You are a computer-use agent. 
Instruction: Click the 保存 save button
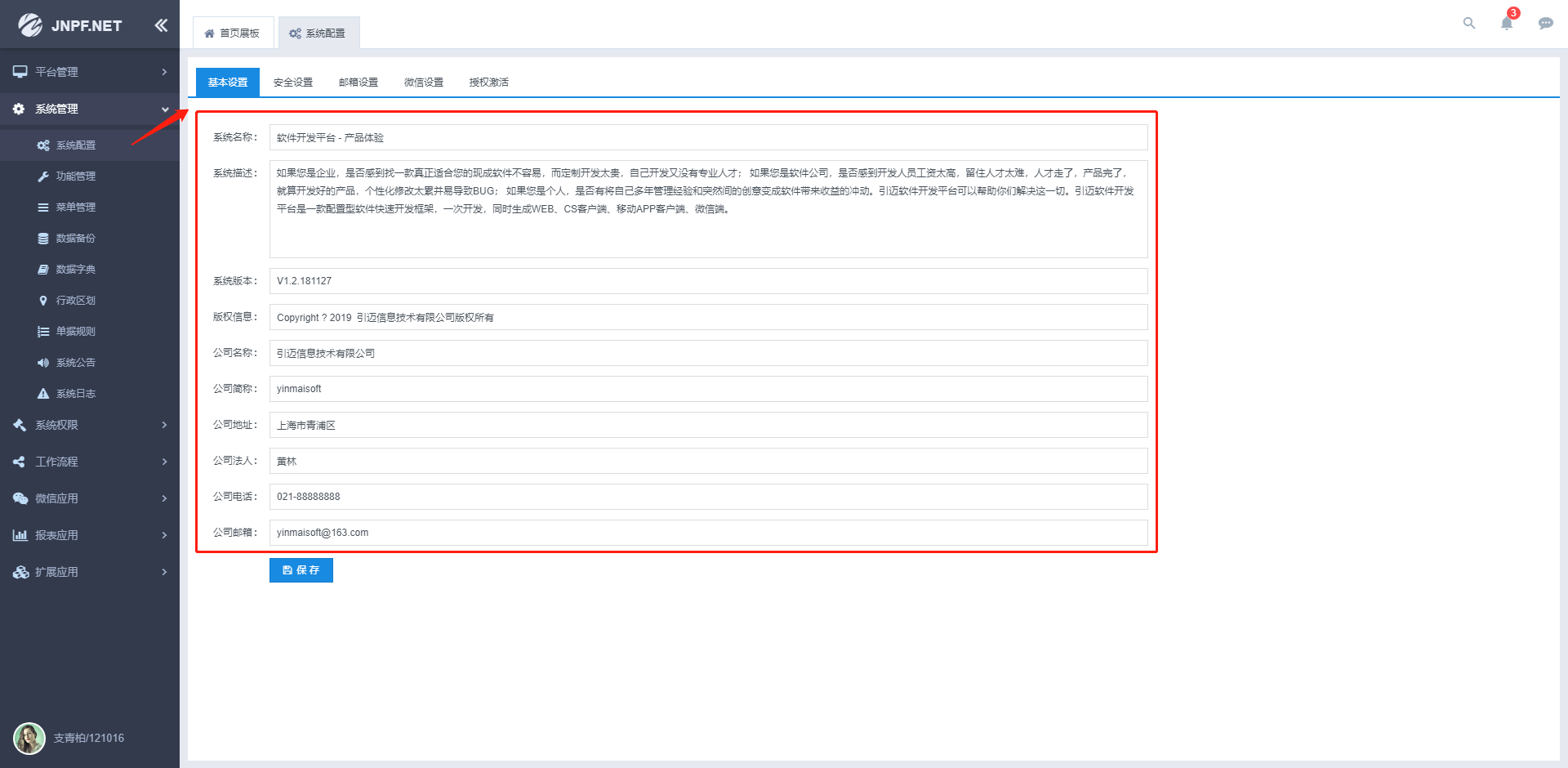point(301,570)
